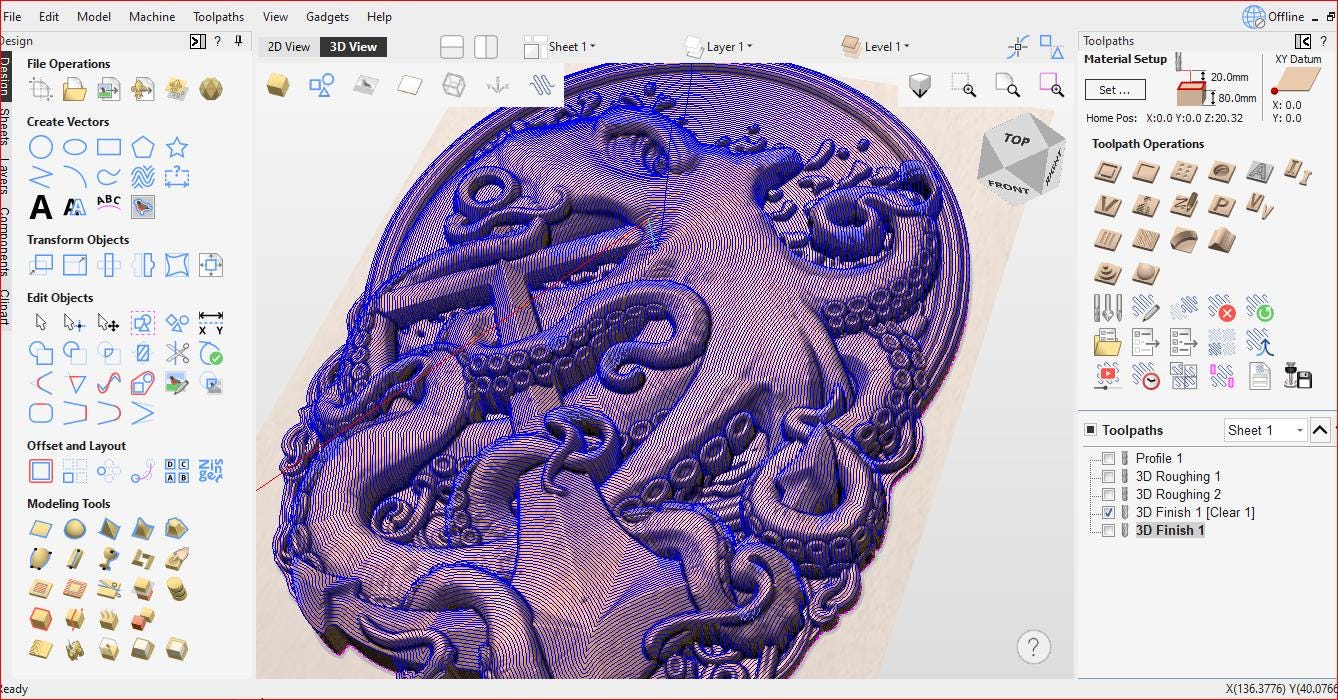Screen dimensions: 1338x700
Task: Switch to the 3D View tab
Action: pyautogui.click(x=353, y=47)
